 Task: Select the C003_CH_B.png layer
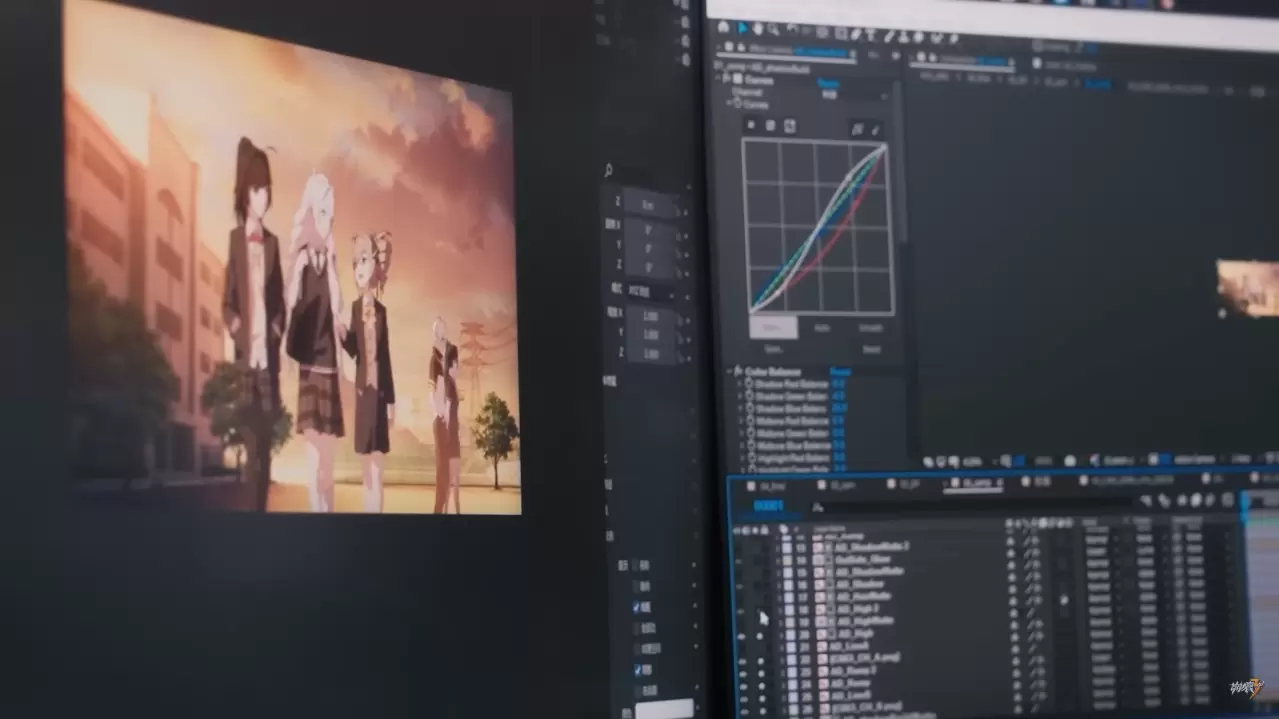[866, 708]
